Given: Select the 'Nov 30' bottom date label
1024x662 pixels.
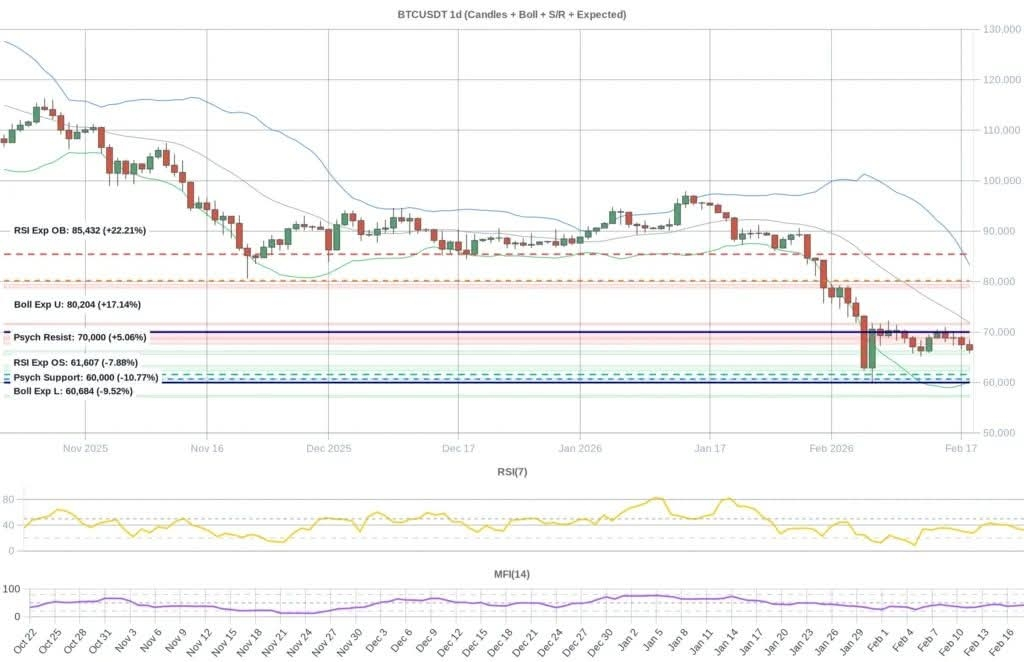Looking at the screenshot, I should (351, 643).
